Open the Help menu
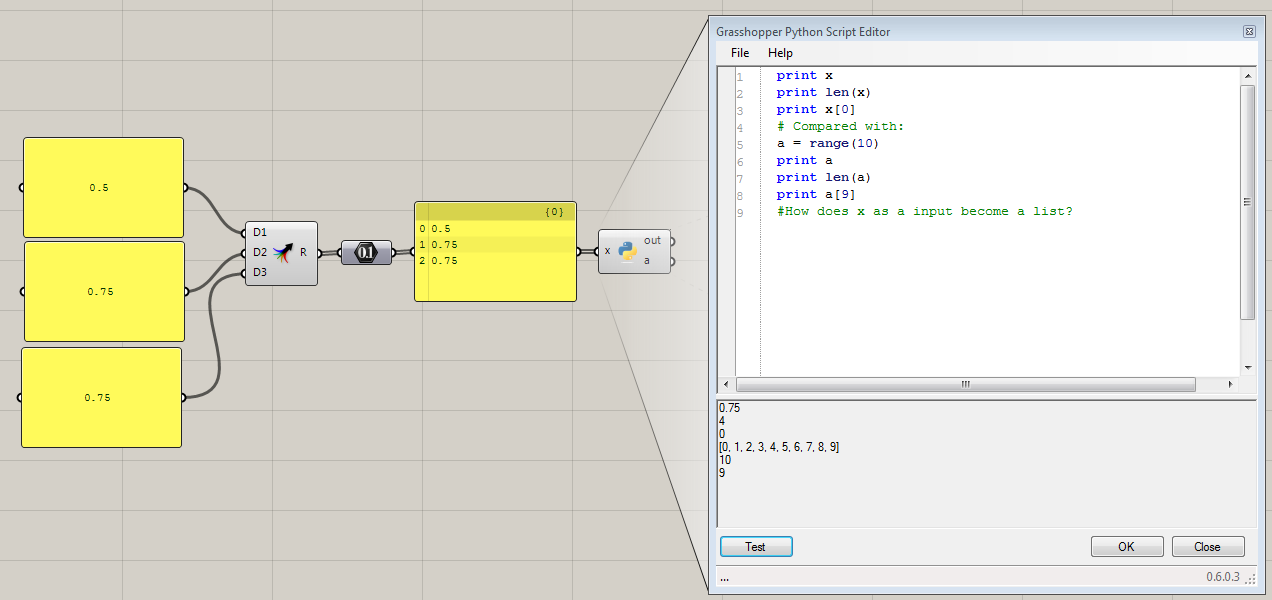 click(x=780, y=53)
